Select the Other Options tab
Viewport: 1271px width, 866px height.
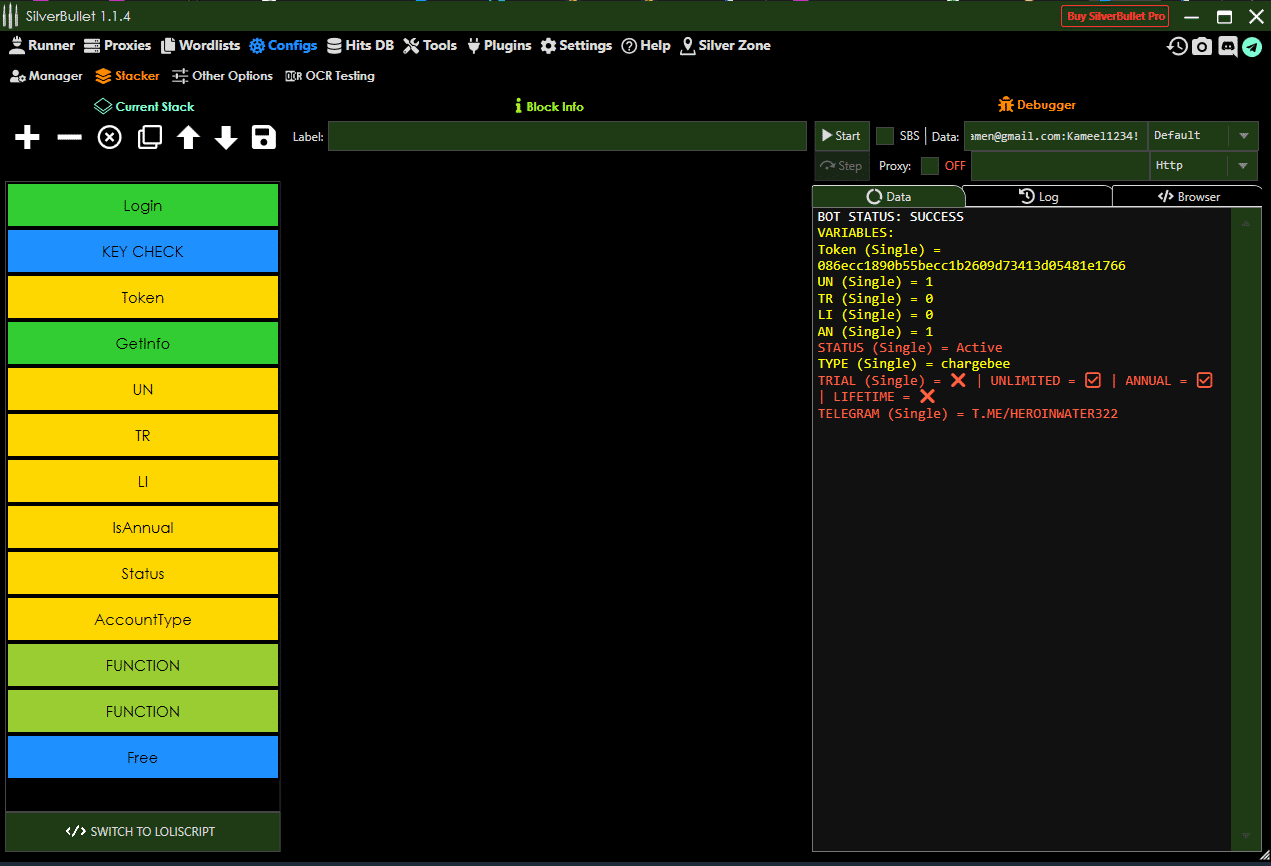(222, 76)
